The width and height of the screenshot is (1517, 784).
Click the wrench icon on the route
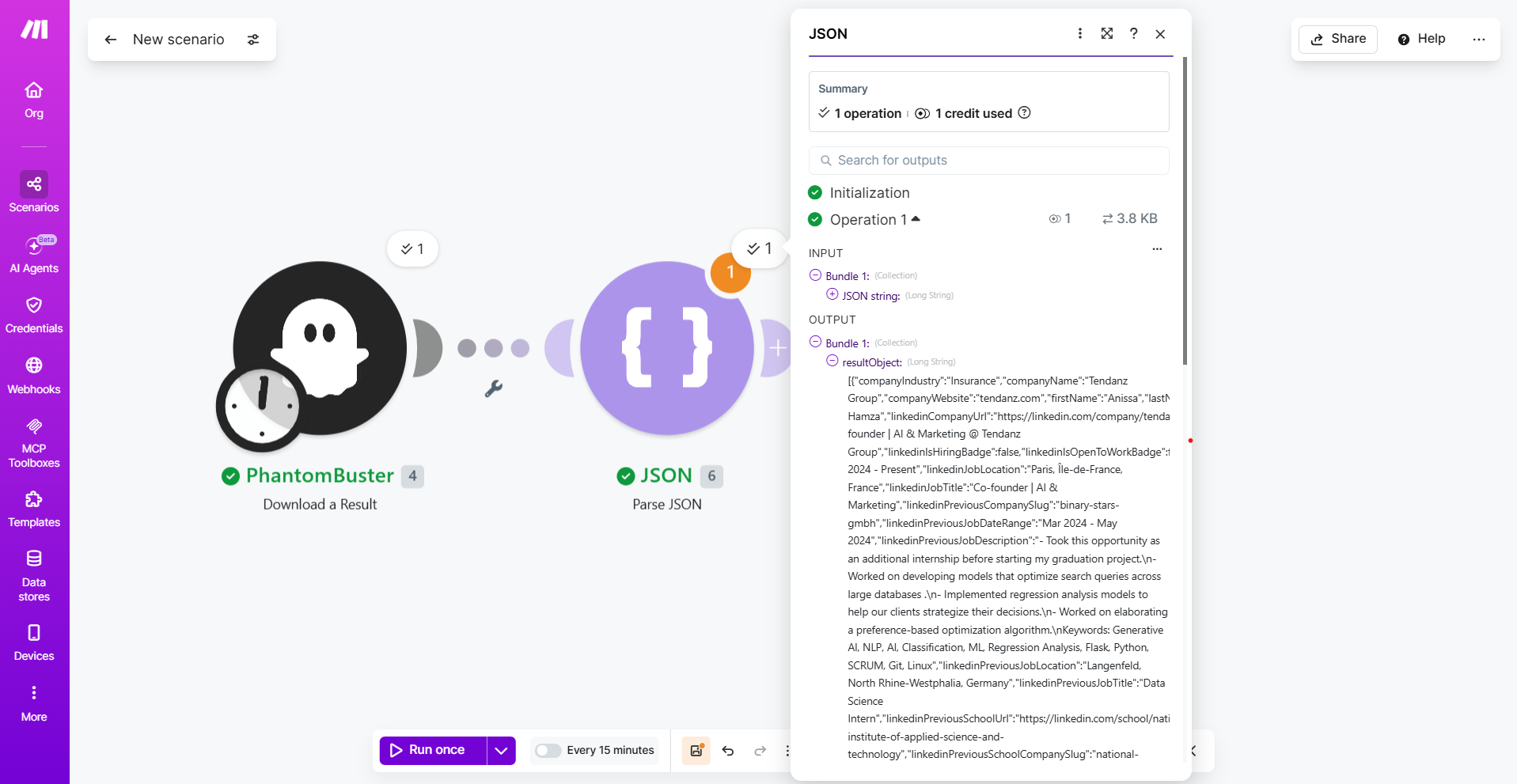(494, 388)
